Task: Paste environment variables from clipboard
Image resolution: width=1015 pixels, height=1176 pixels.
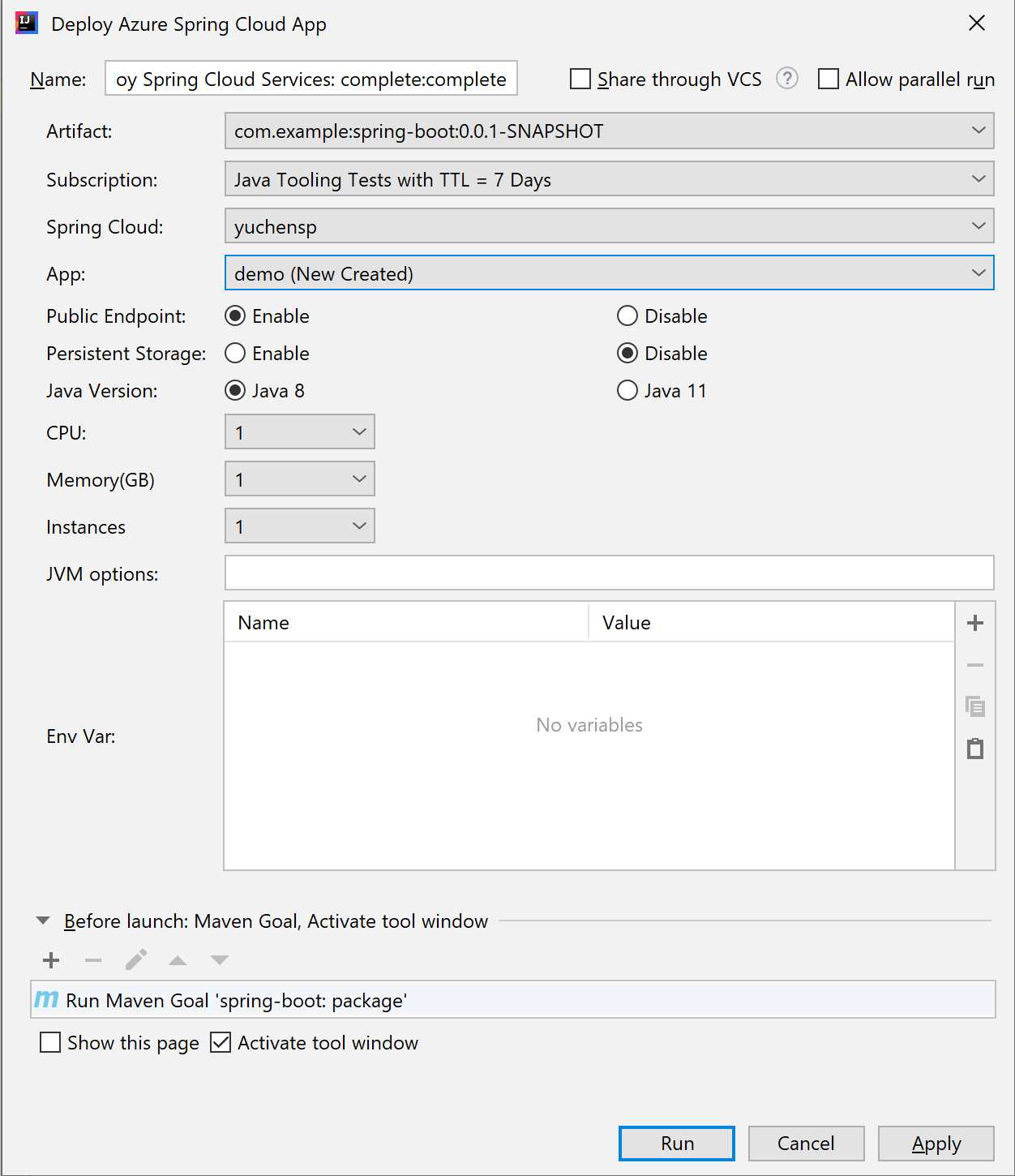Action: [975, 749]
